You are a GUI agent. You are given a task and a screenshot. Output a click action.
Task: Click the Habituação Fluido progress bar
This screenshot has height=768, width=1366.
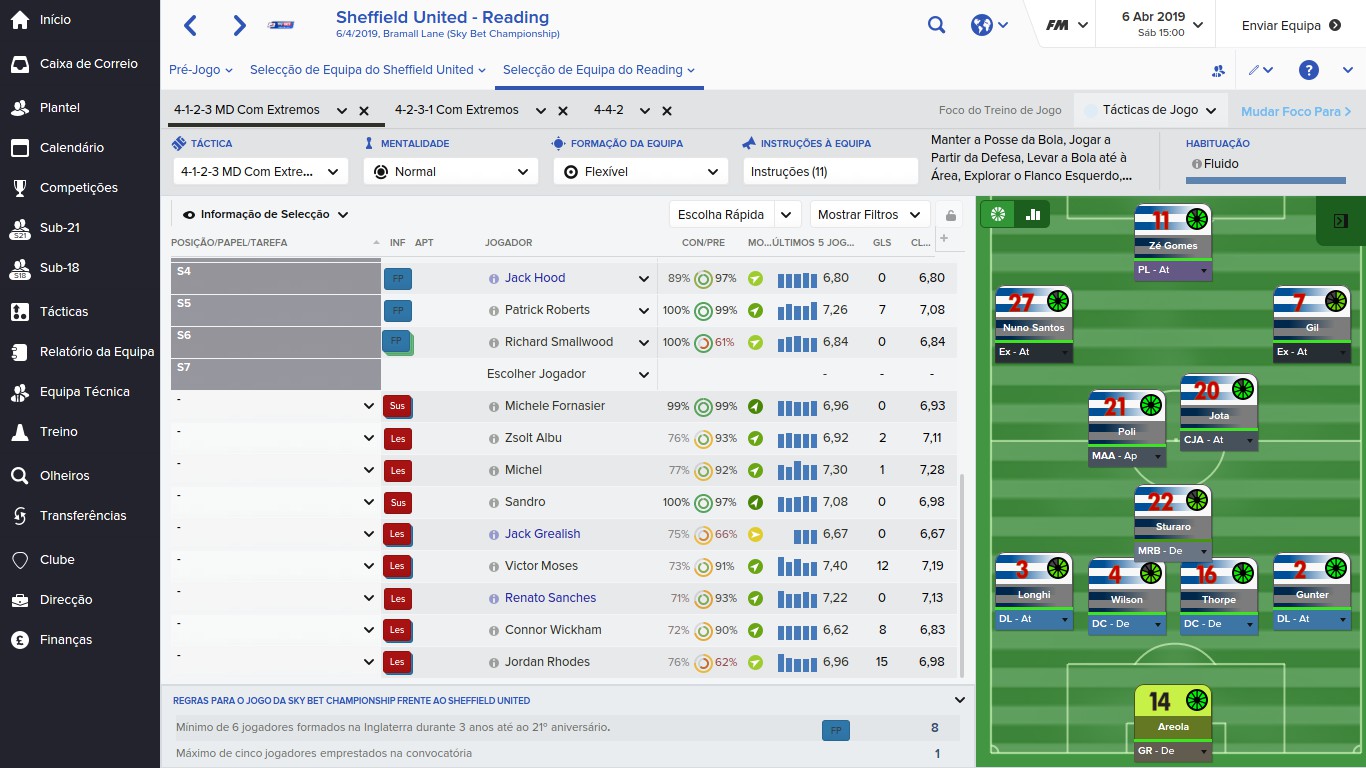click(1265, 181)
